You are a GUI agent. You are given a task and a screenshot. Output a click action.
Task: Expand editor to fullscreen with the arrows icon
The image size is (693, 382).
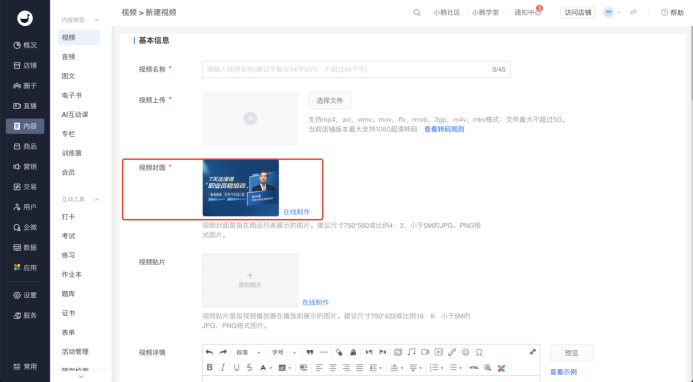coord(533,352)
